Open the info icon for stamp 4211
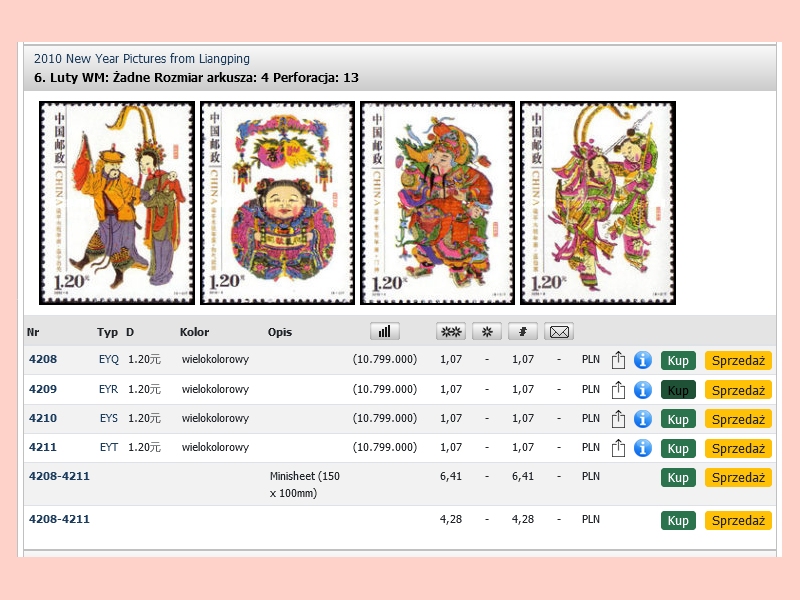The height and width of the screenshot is (600, 800). point(643,448)
